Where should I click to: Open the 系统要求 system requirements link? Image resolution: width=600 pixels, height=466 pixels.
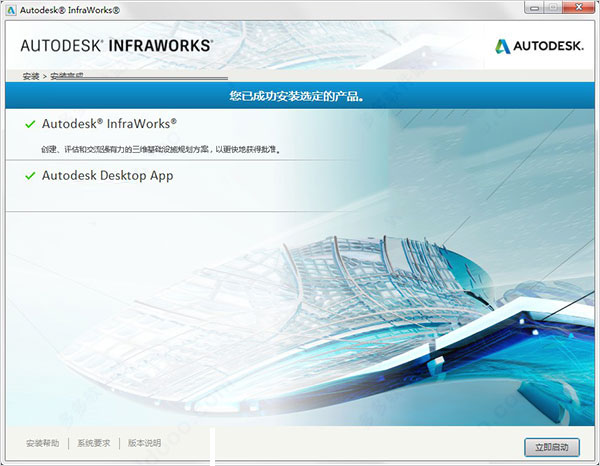[94, 443]
